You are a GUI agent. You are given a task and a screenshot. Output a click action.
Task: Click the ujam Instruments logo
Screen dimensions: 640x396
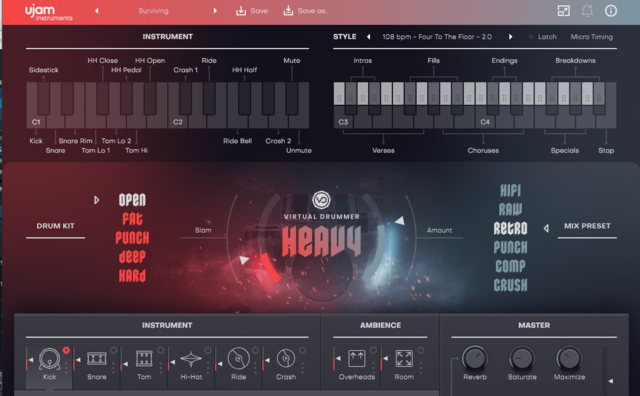pos(48,12)
